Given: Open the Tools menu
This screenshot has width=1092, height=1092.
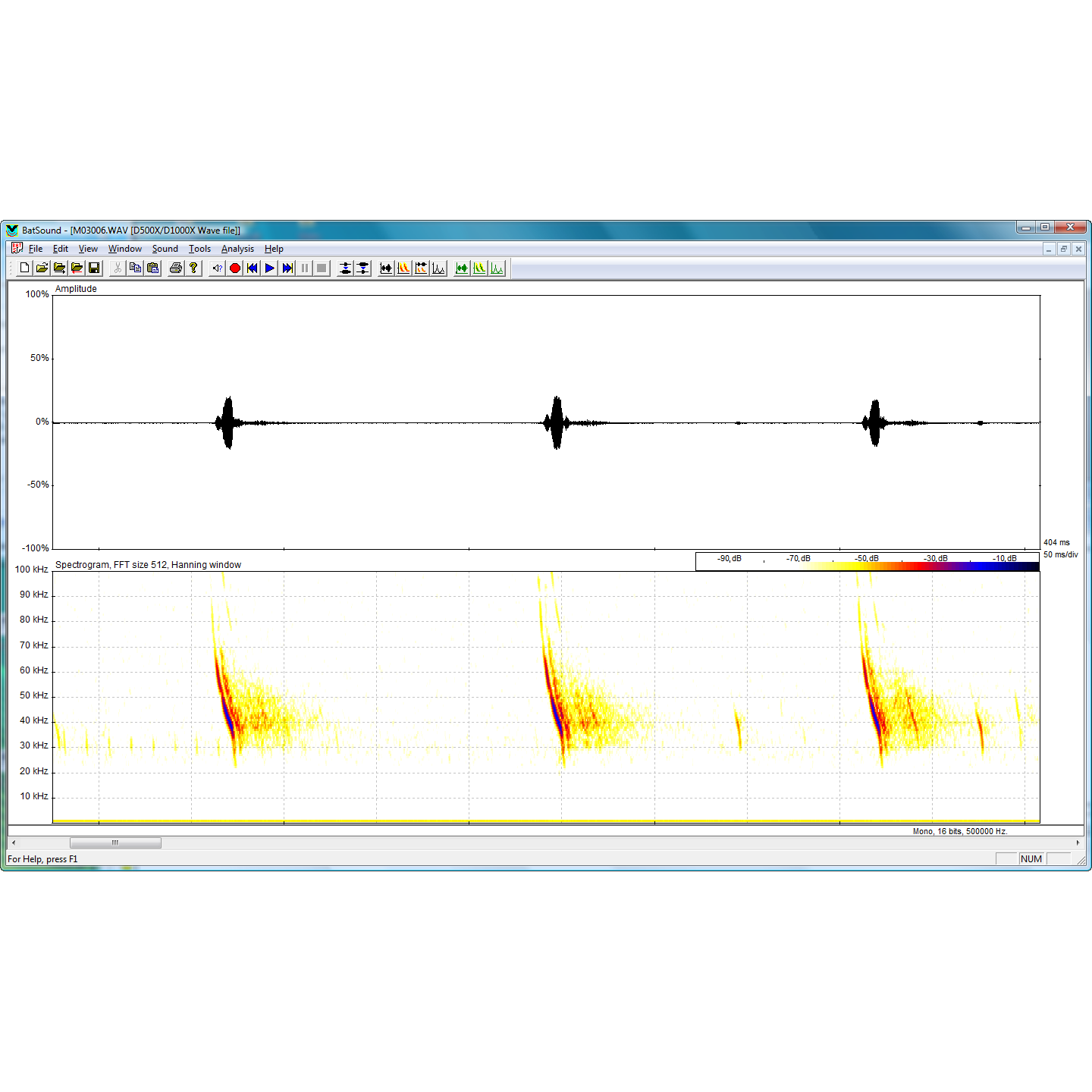Looking at the screenshot, I should pyautogui.click(x=199, y=249).
